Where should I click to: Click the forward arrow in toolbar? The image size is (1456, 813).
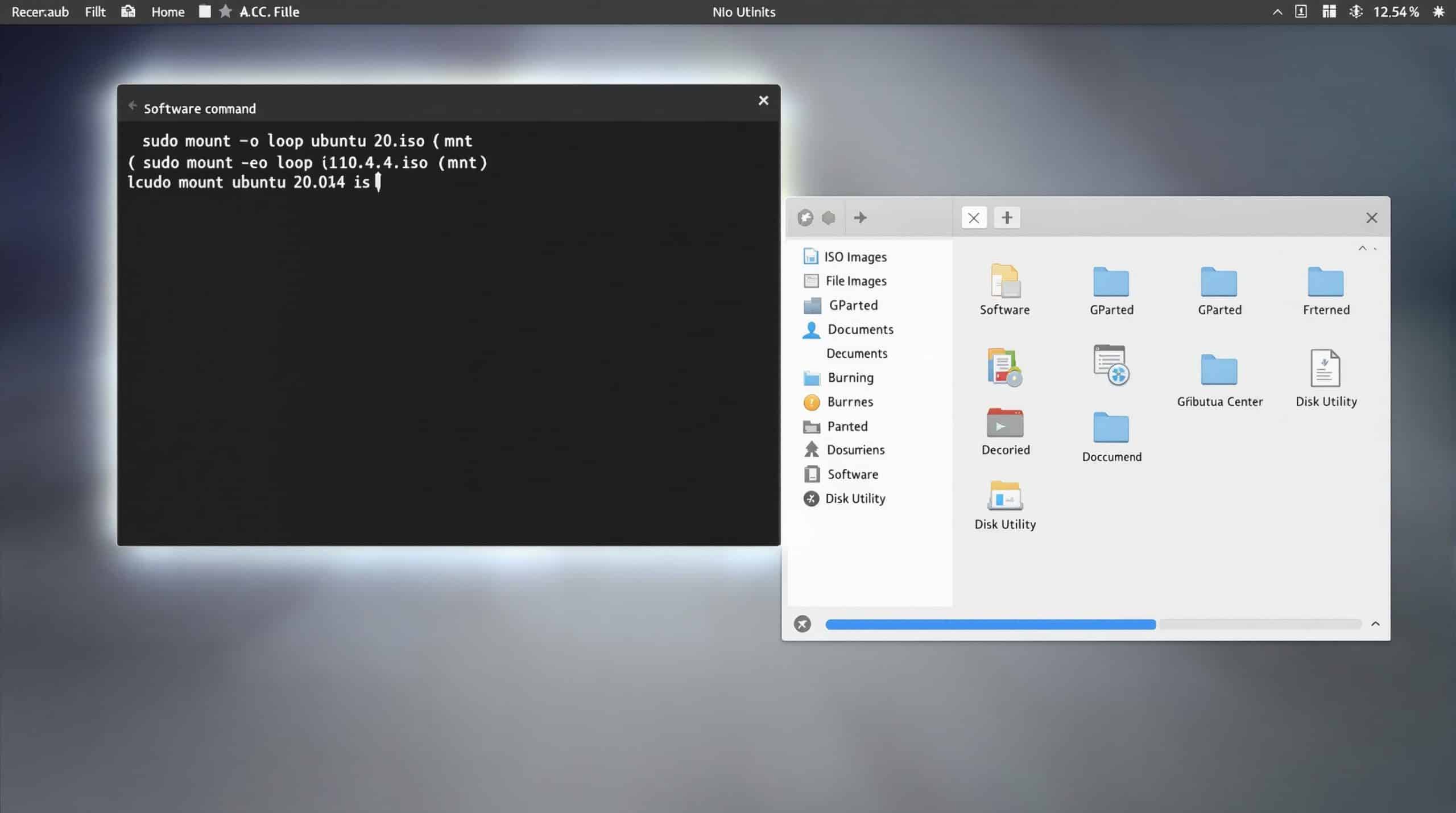click(860, 217)
